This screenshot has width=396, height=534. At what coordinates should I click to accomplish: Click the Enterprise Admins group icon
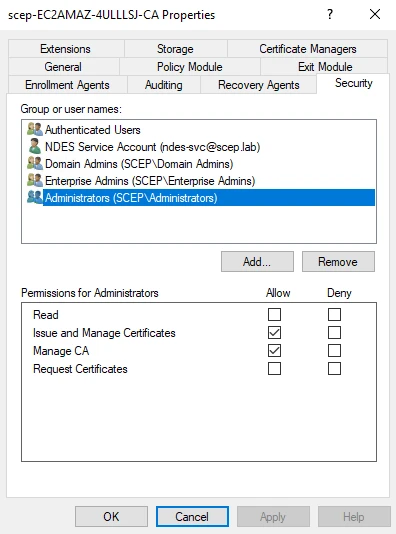(35, 180)
